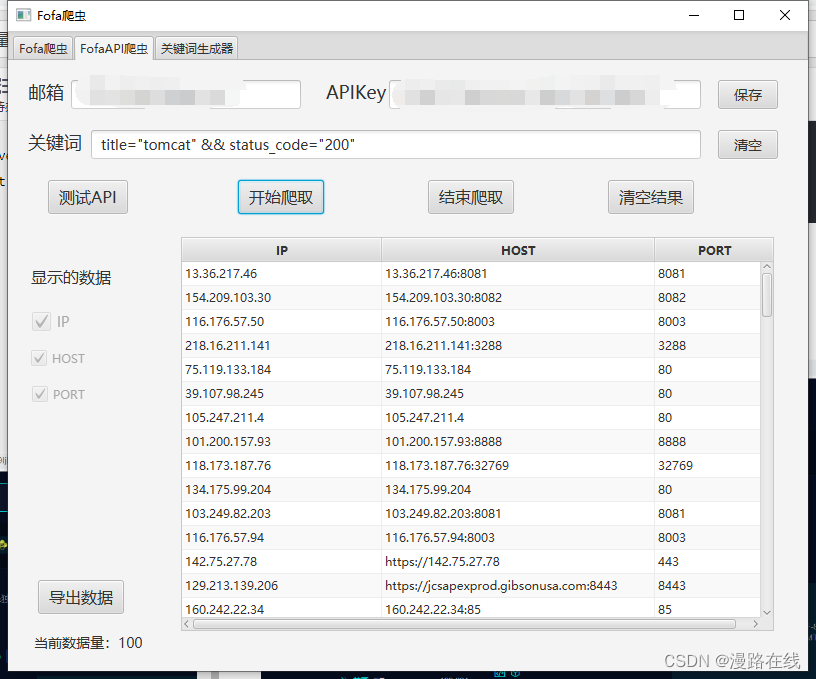Click the horizontal scrollbar of results table
Viewport: 816px width, 679px height.
464,624
